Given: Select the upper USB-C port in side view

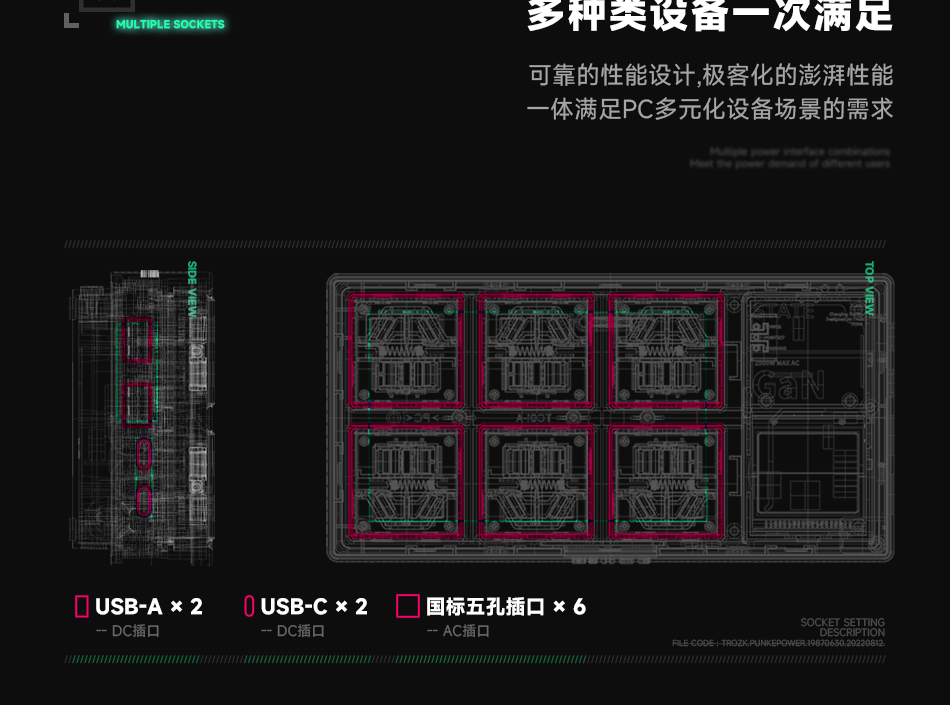Looking at the screenshot, I should tap(144, 454).
